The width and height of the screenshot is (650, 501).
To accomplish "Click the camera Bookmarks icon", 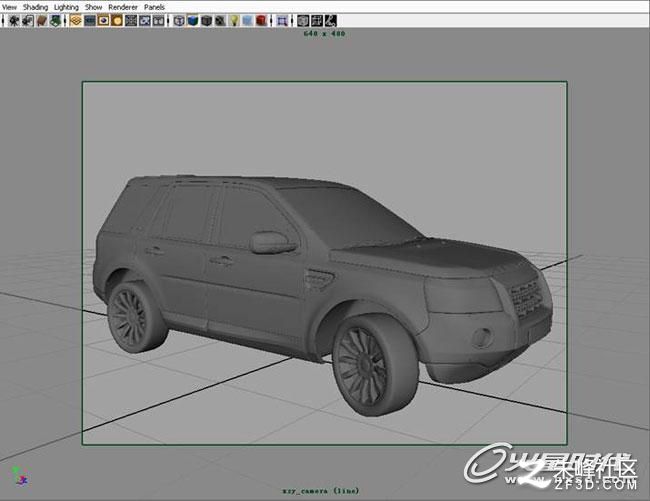I will coord(41,20).
